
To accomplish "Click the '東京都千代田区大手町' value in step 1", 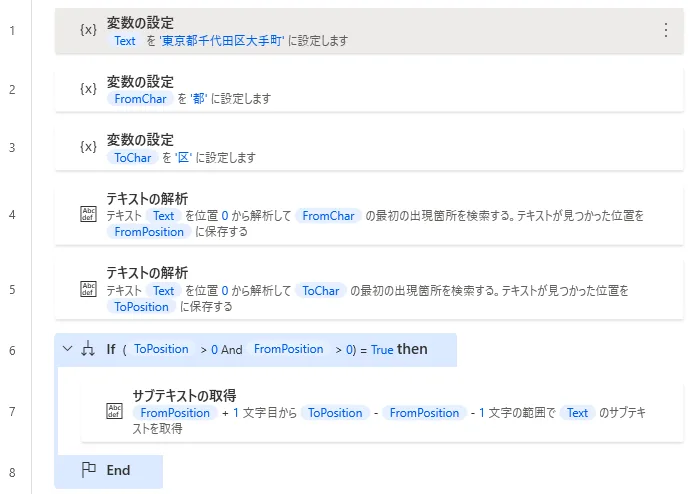I will [x=222, y=41].
